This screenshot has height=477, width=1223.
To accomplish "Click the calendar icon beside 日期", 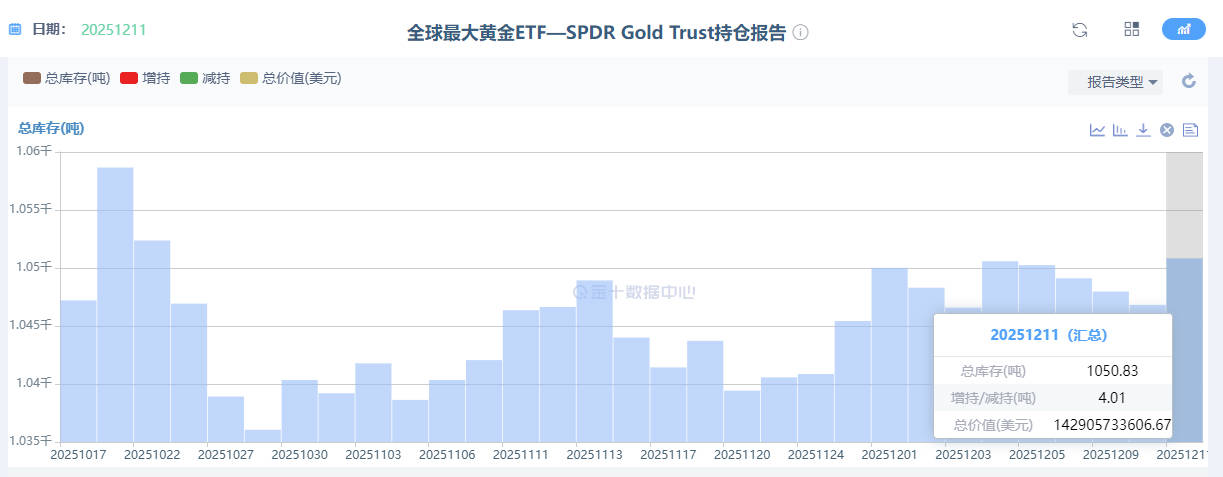I will pyautogui.click(x=15, y=30).
